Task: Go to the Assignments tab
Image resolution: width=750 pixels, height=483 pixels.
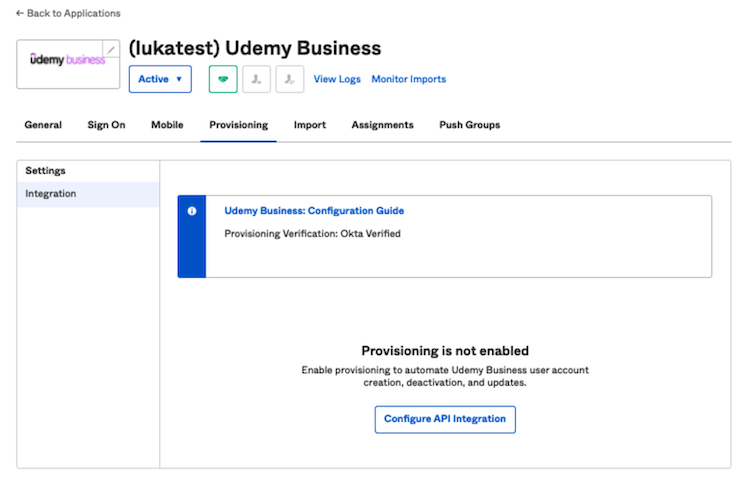Action: [382, 125]
